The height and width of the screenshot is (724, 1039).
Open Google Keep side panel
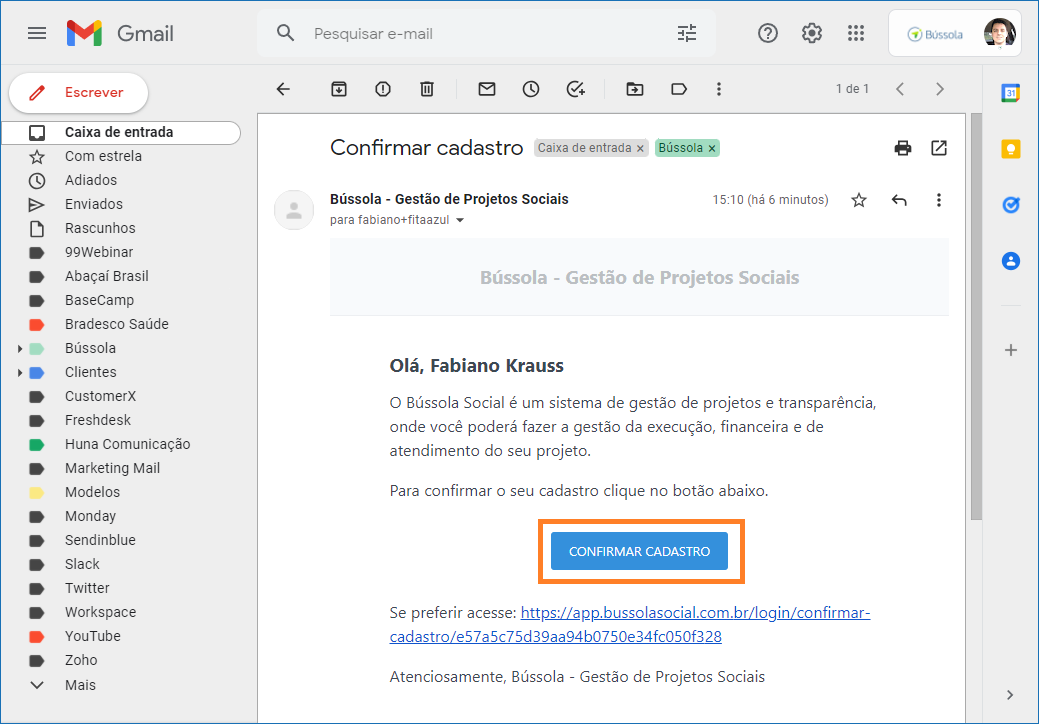(1011, 149)
